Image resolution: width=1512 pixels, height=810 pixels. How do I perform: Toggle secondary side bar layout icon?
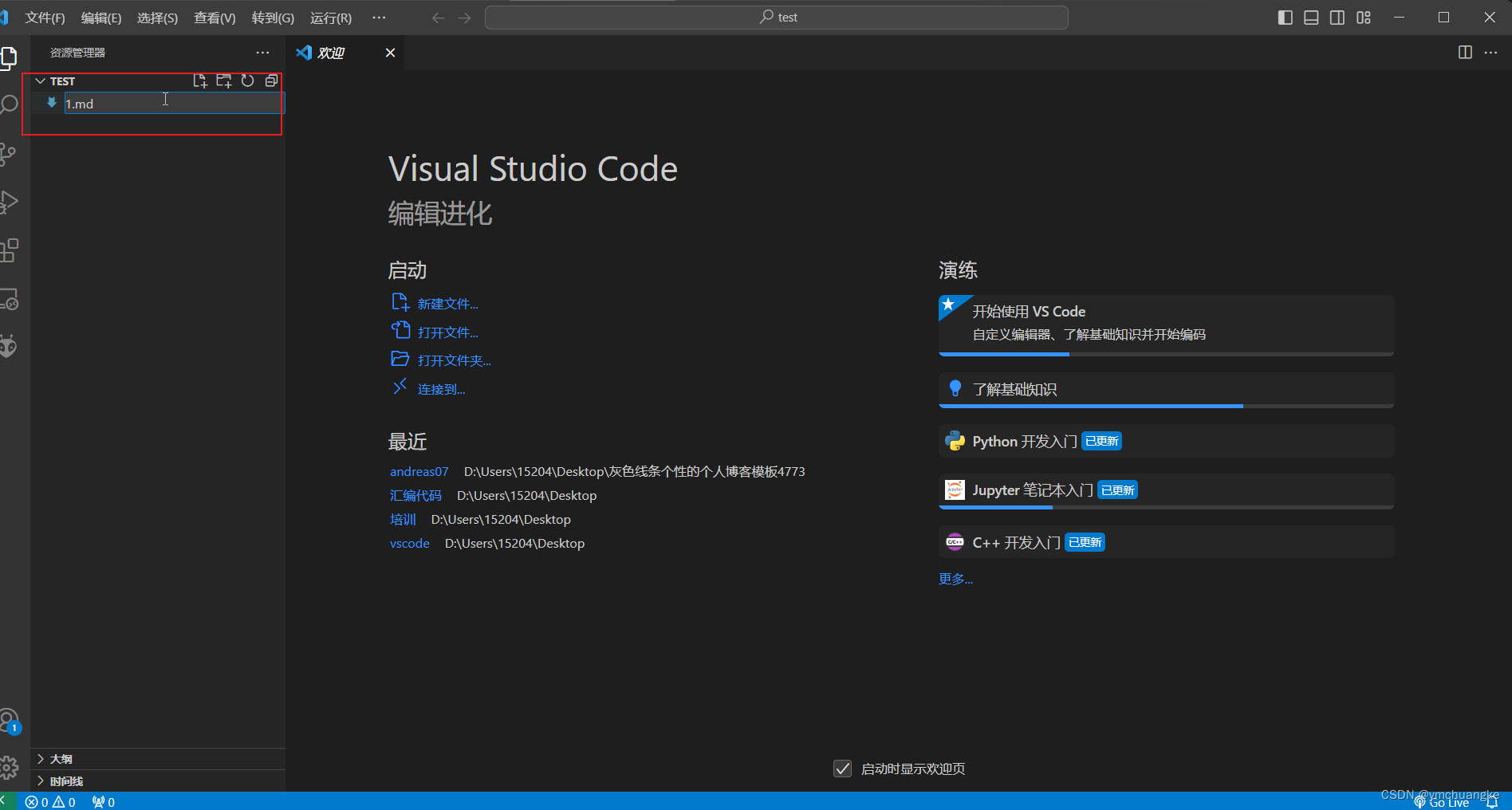pos(1337,18)
